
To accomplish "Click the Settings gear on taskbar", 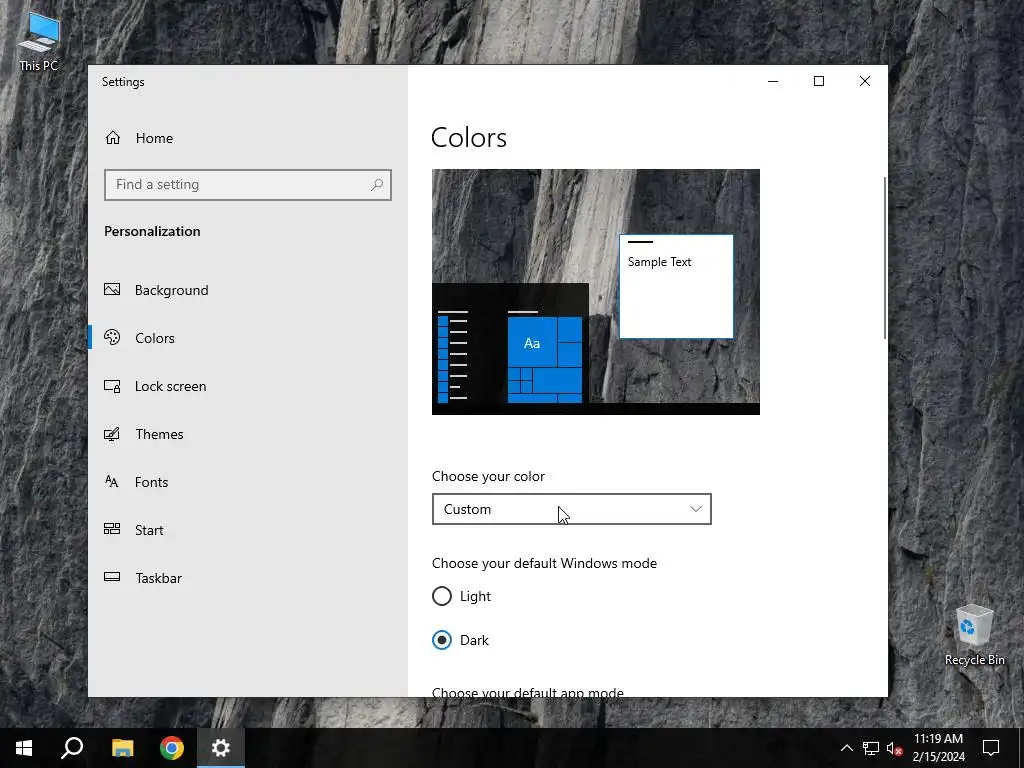I will (221, 748).
